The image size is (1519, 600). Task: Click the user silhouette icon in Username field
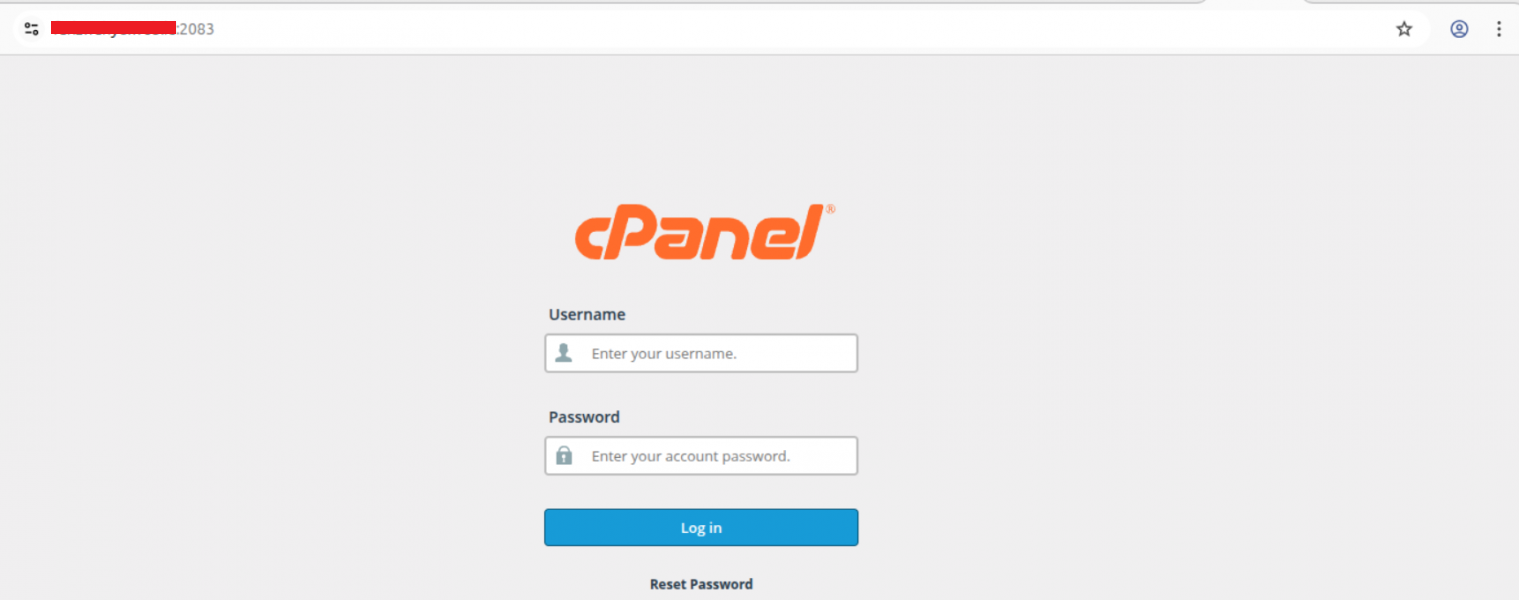[564, 353]
